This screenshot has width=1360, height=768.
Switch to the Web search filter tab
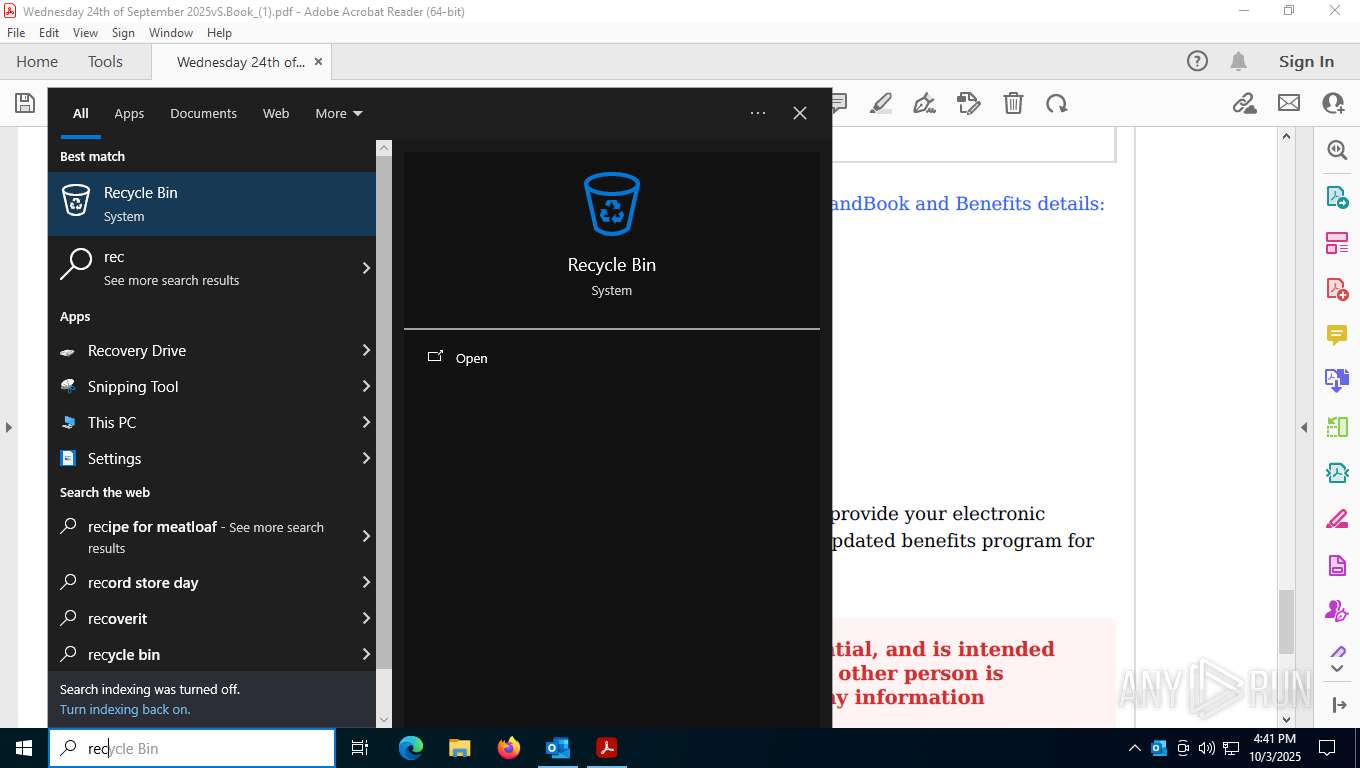tap(276, 113)
